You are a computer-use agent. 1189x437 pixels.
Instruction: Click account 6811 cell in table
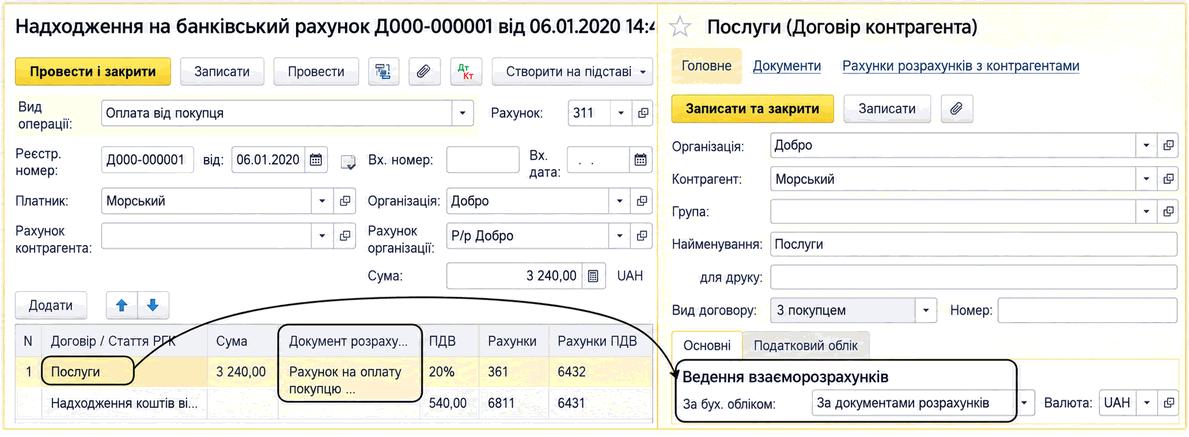click(513, 404)
